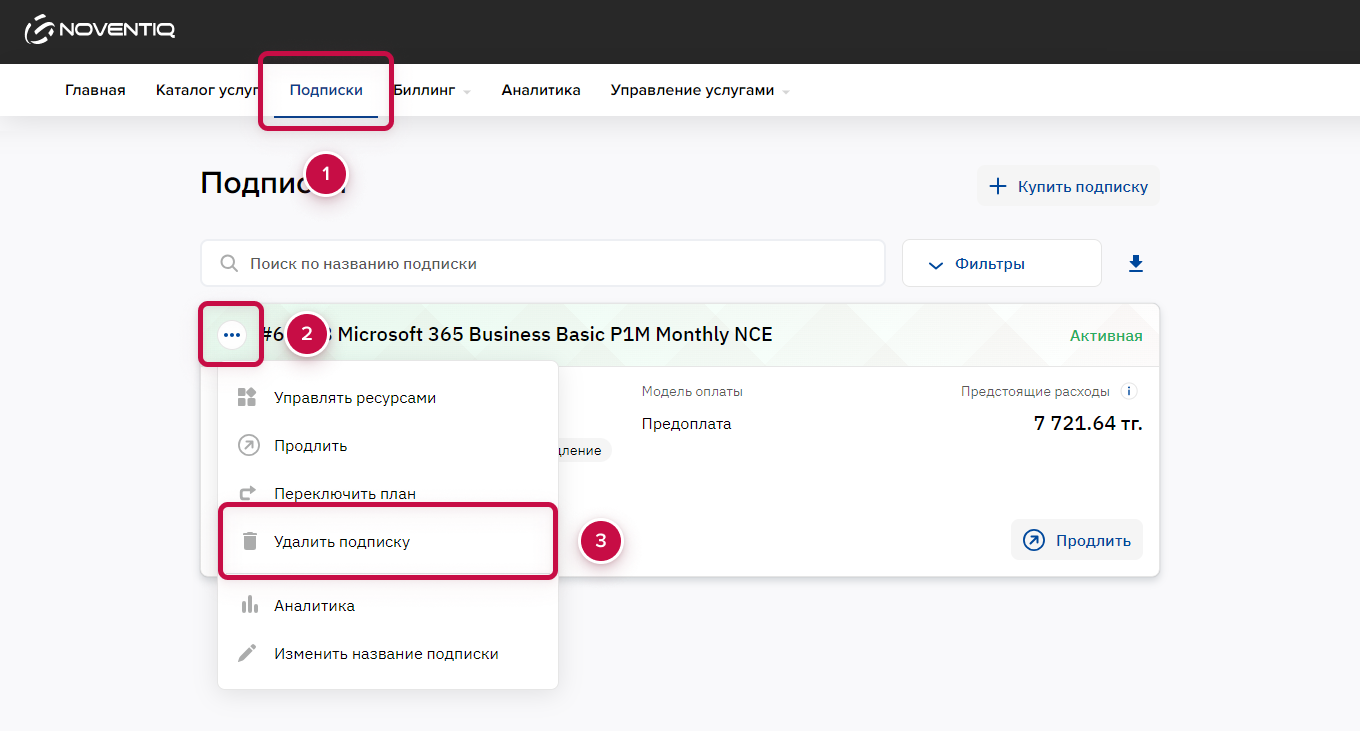1360x731 pixels.
Task: Focus the subscription name search field
Action: pos(560,264)
